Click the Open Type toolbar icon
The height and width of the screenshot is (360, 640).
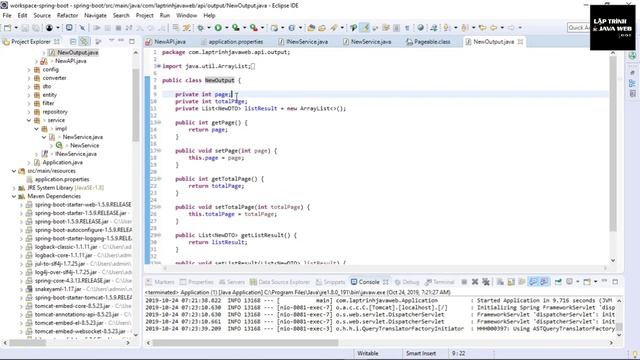pos(311,28)
